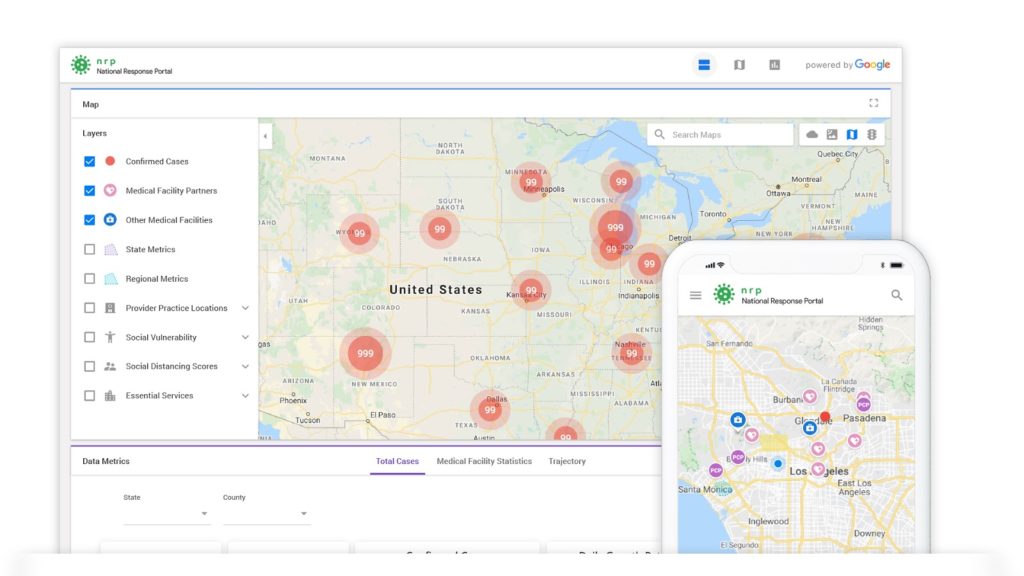
Task: Click the Social Distancing Scores people icon
Action: [110, 366]
